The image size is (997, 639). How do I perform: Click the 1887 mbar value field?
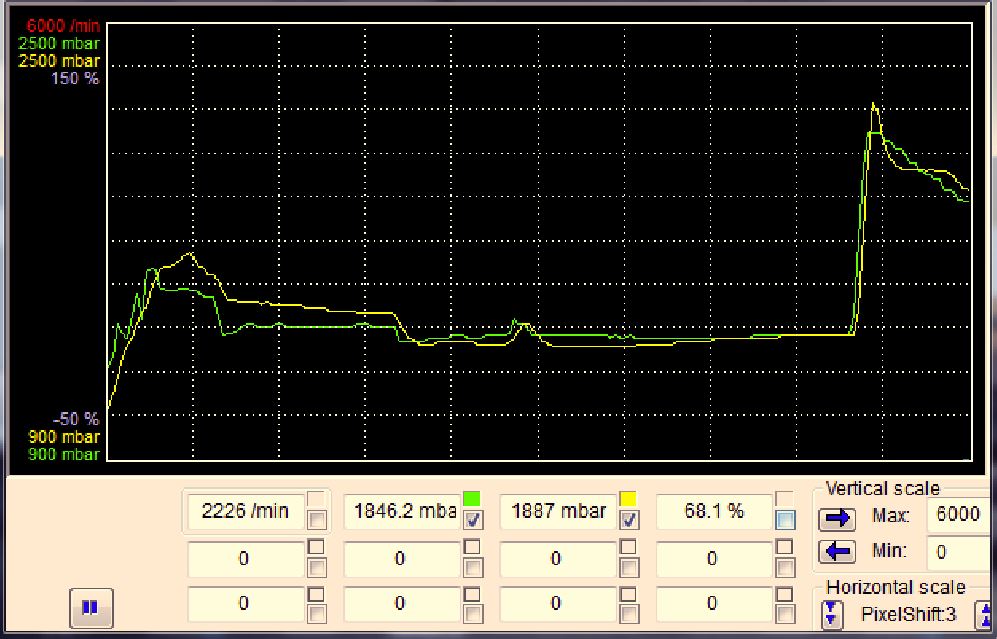point(558,511)
